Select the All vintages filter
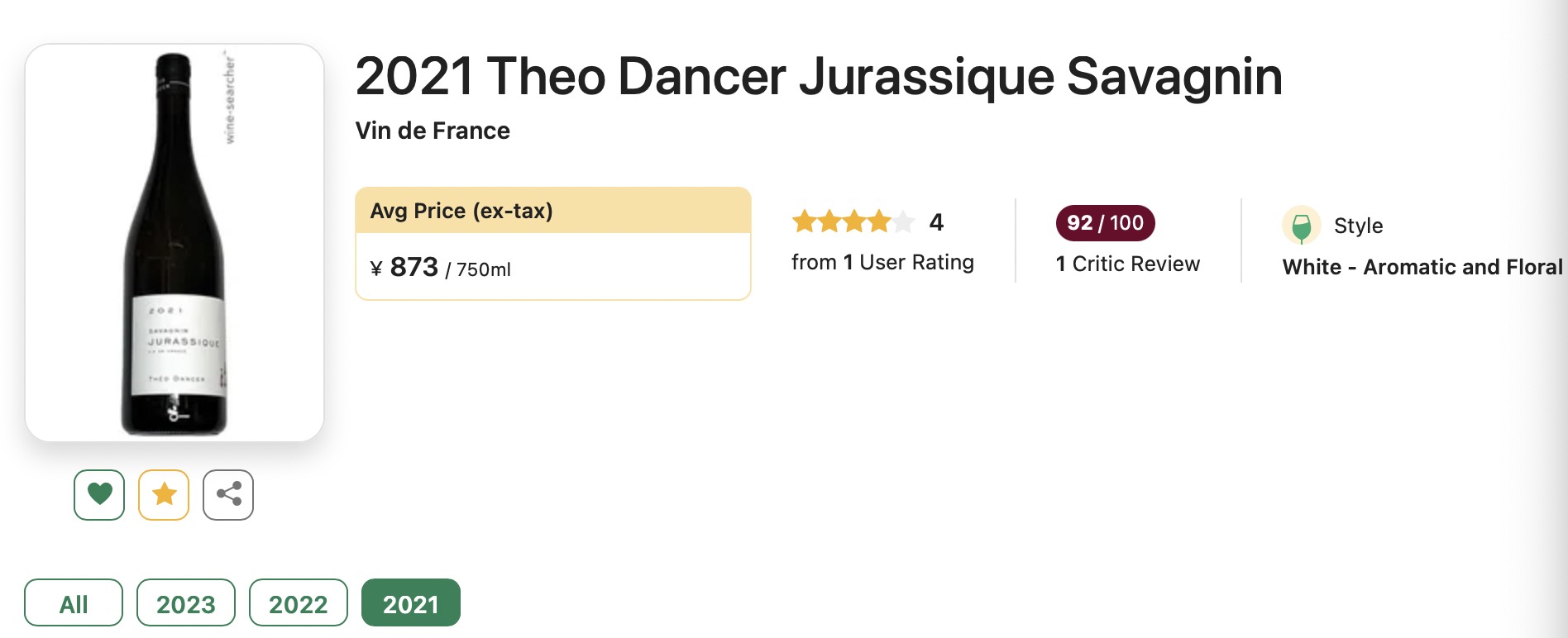The width and height of the screenshot is (1568, 638). pyautogui.click(x=74, y=603)
